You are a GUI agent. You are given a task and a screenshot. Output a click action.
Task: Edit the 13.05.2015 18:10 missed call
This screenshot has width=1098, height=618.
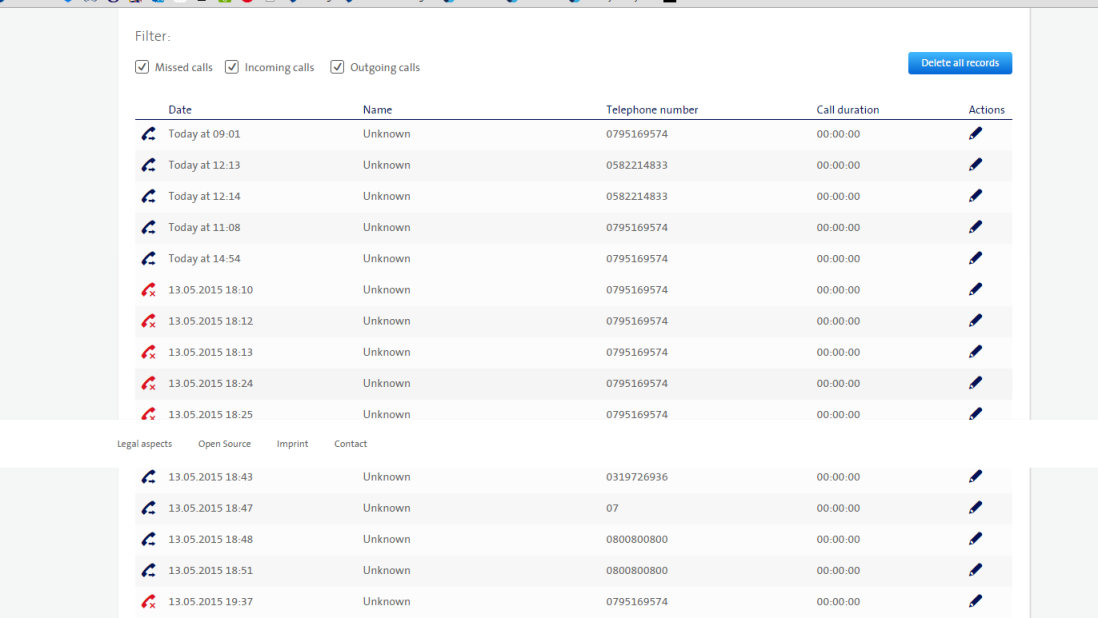tap(975, 290)
